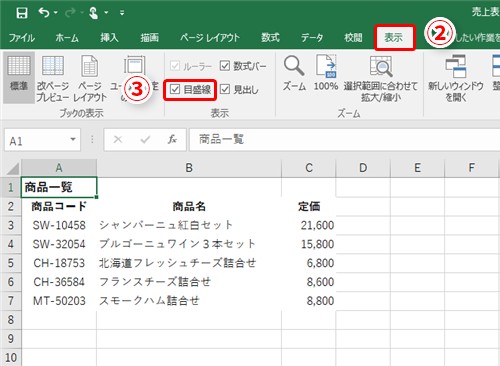500x366 pixels.
Task: Toggle Touch/Mouse mode icon
Action: click(x=94, y=13)
